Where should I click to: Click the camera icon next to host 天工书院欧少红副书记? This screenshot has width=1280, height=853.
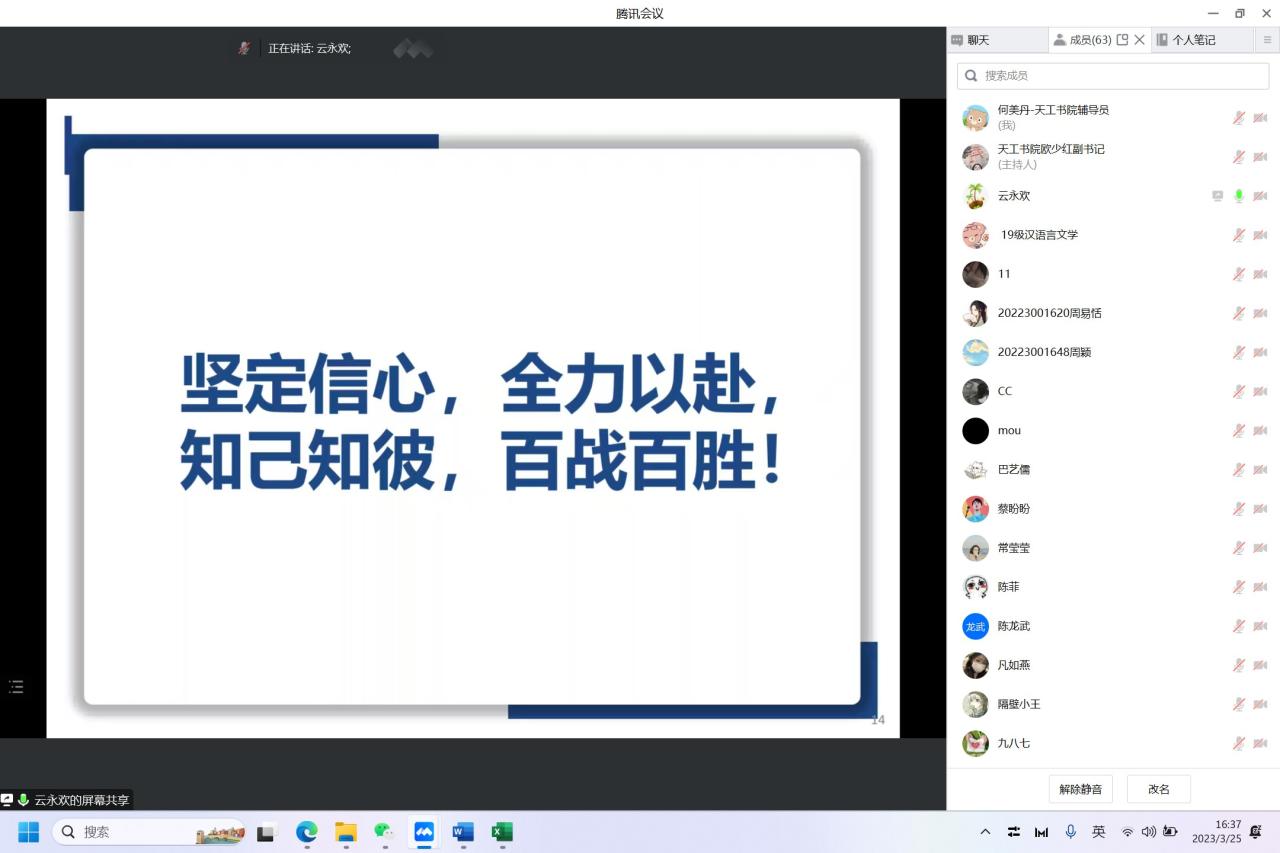coord(1260,157)
